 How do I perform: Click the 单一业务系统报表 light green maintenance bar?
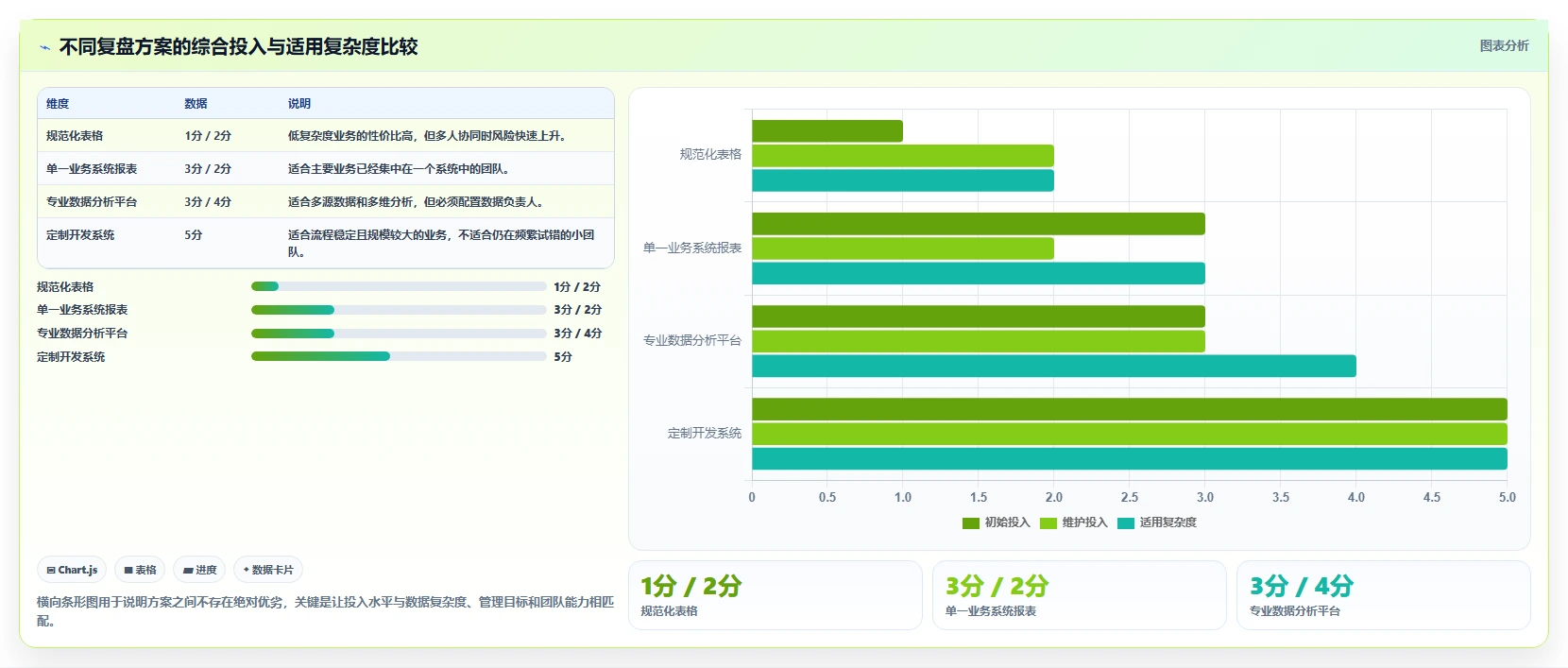pyautogui.click(x=903, y=248)
